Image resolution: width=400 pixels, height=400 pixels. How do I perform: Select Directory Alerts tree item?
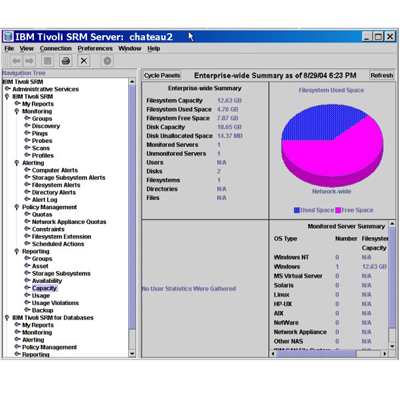pos(54,192)
